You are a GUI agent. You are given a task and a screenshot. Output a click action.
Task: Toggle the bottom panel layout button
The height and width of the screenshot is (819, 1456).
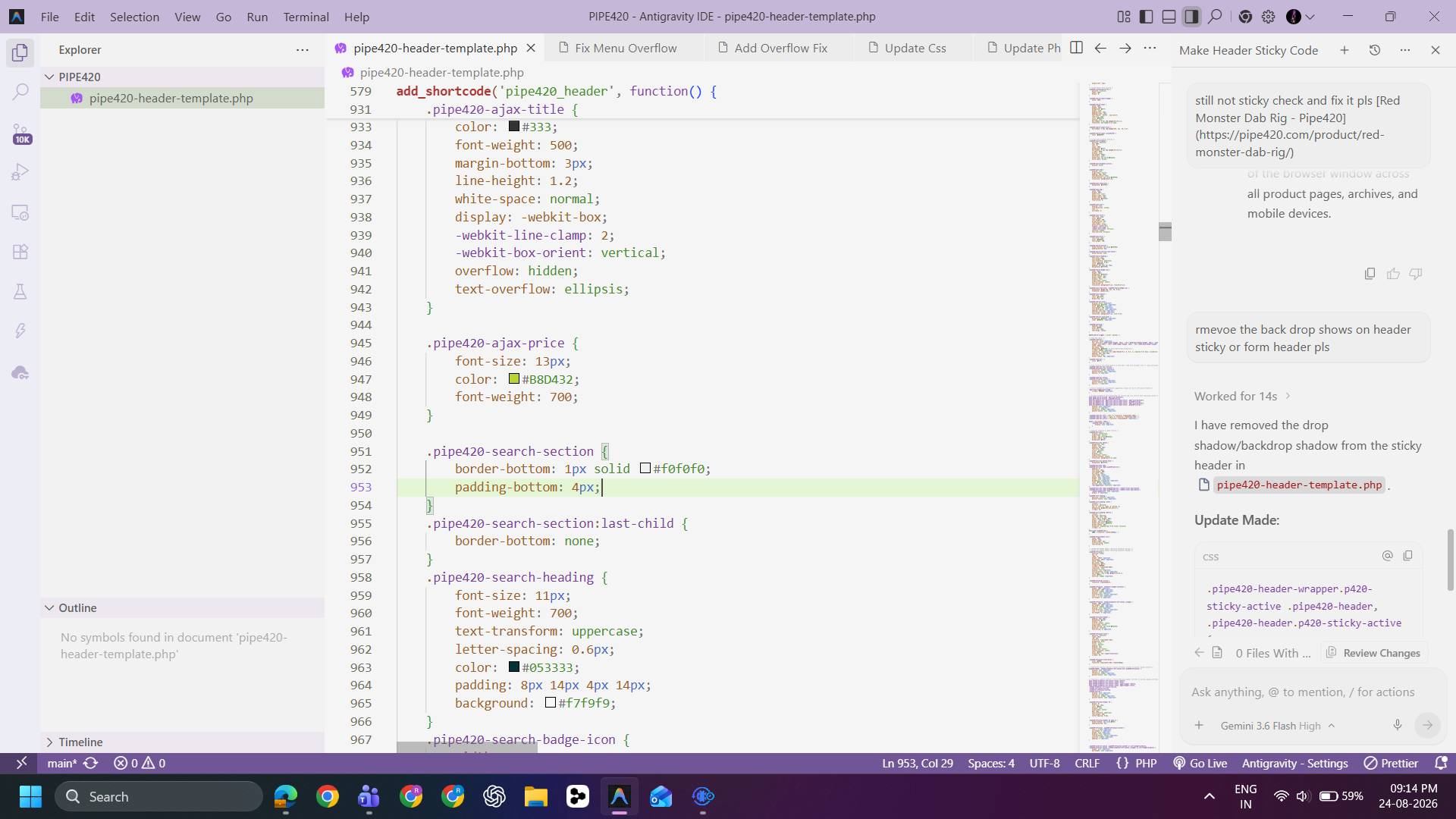point(1169,16)
